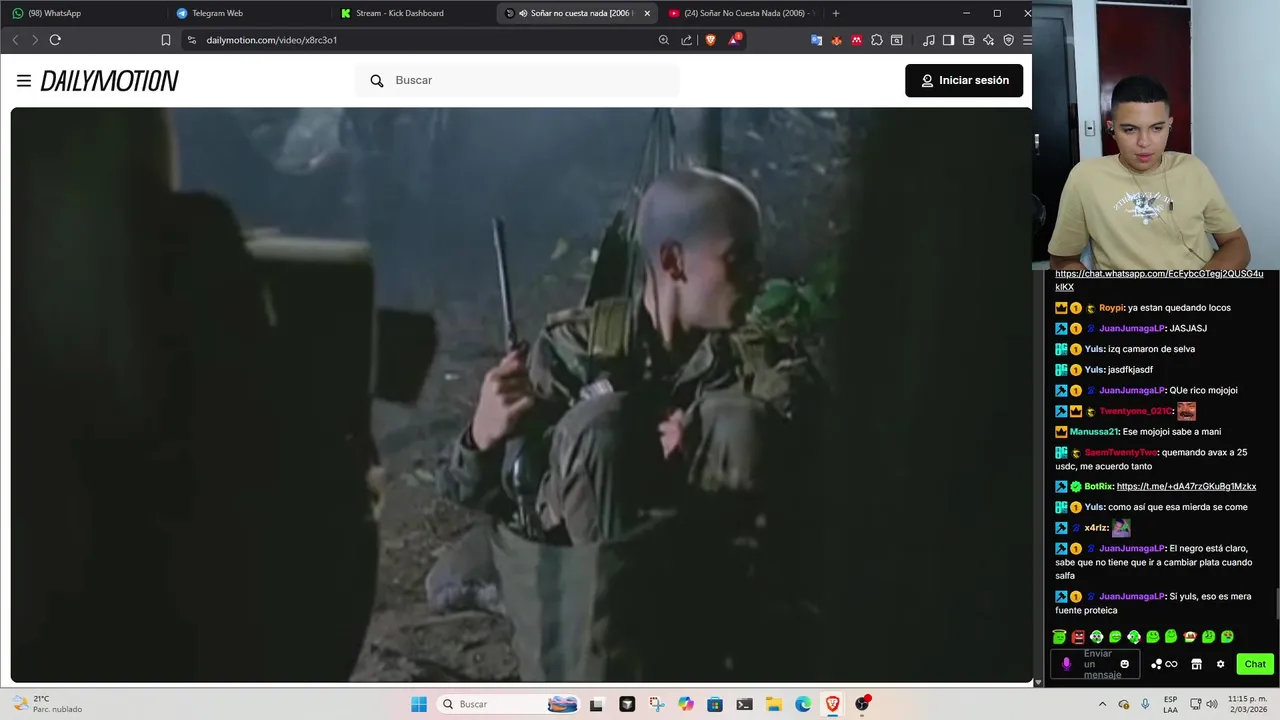Click the Dailymotion logo
Screen dimensions: 1280x720
(x=109, y=81)
